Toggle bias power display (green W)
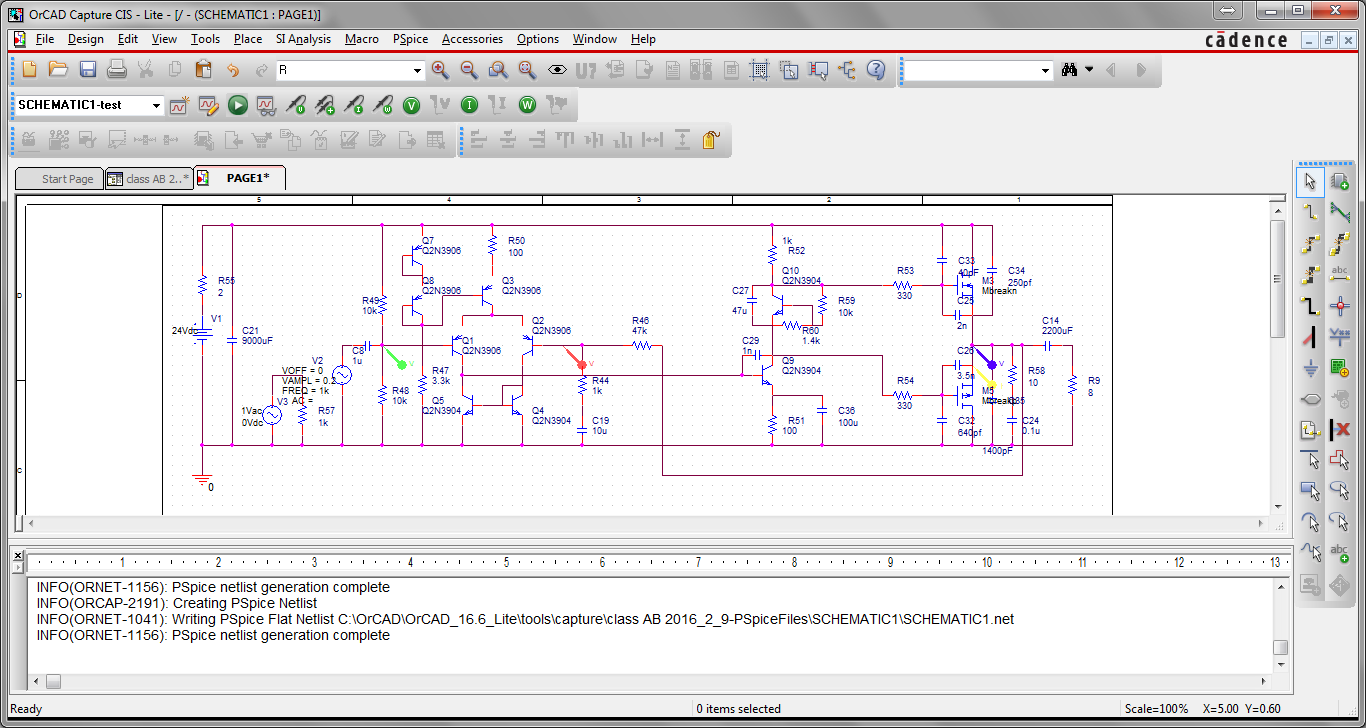 pyautogui.click(x=527, y=105)
